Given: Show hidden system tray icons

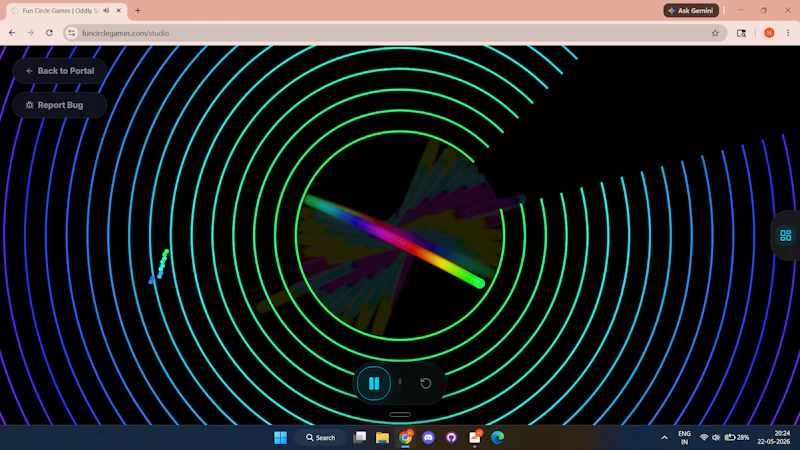Looking at the screenshot, I should pyautogui.click(x=664, y=438).
